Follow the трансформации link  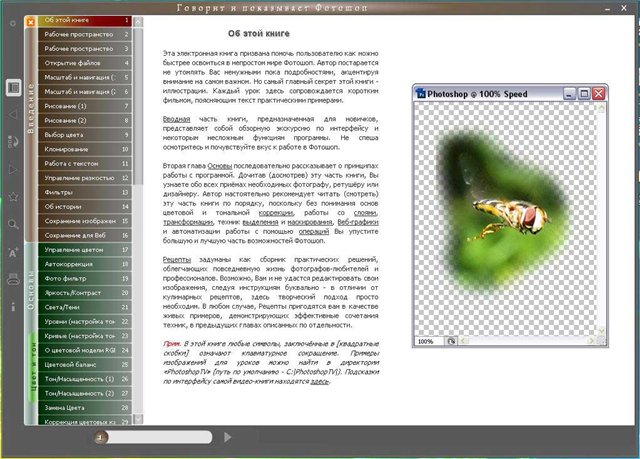188,222
